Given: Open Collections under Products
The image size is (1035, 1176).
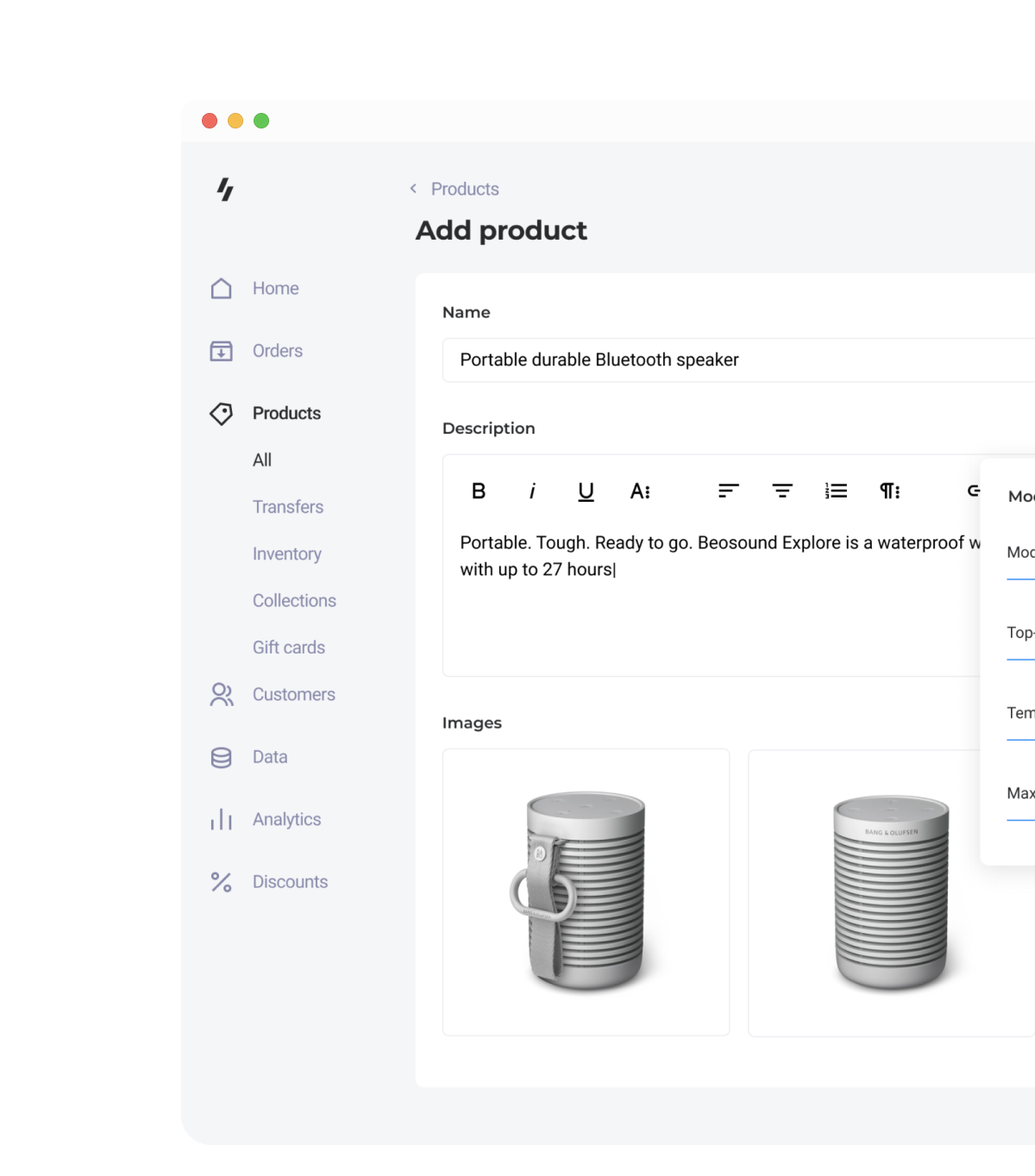Looking at the screenshot, I should [294, 601].
